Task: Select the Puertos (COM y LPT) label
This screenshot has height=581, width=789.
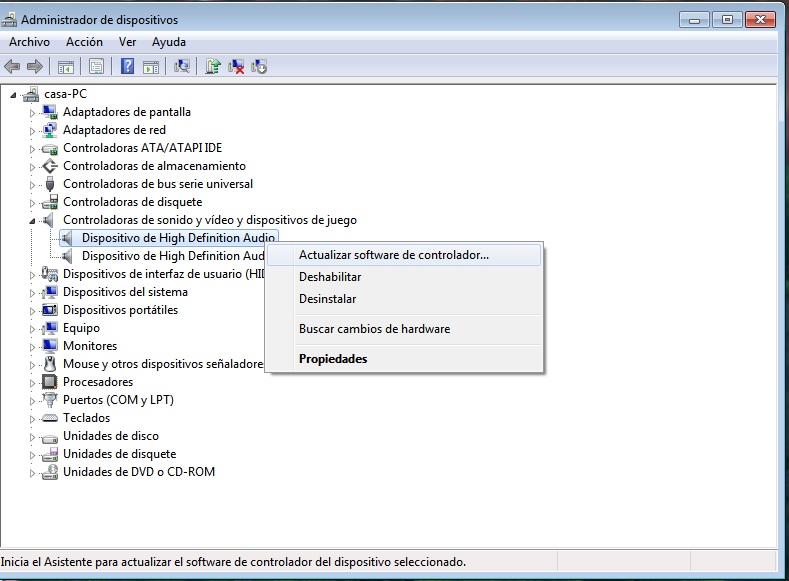Action: [118, 400]
